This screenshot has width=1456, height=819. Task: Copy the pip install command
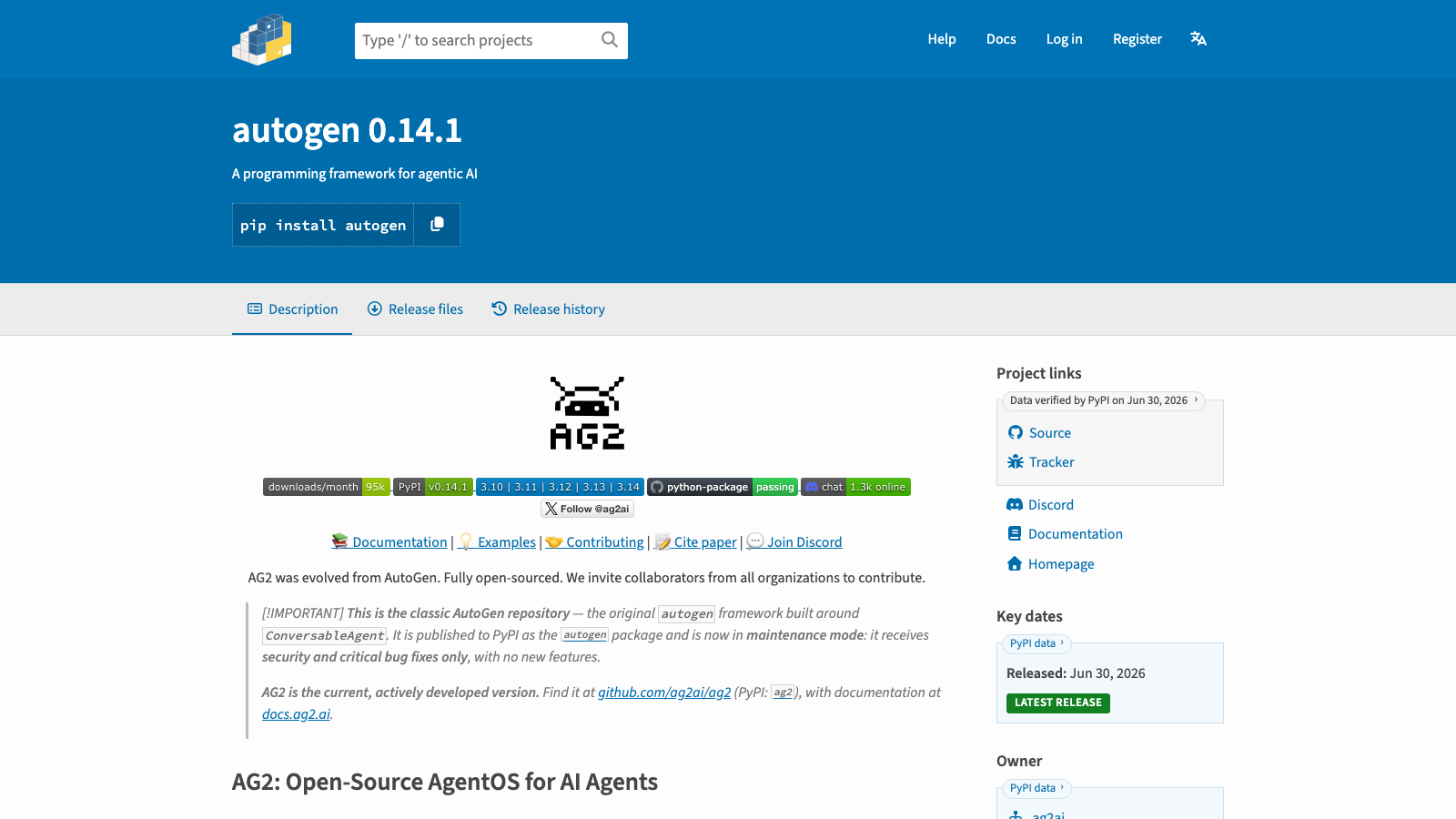(437, 225)
